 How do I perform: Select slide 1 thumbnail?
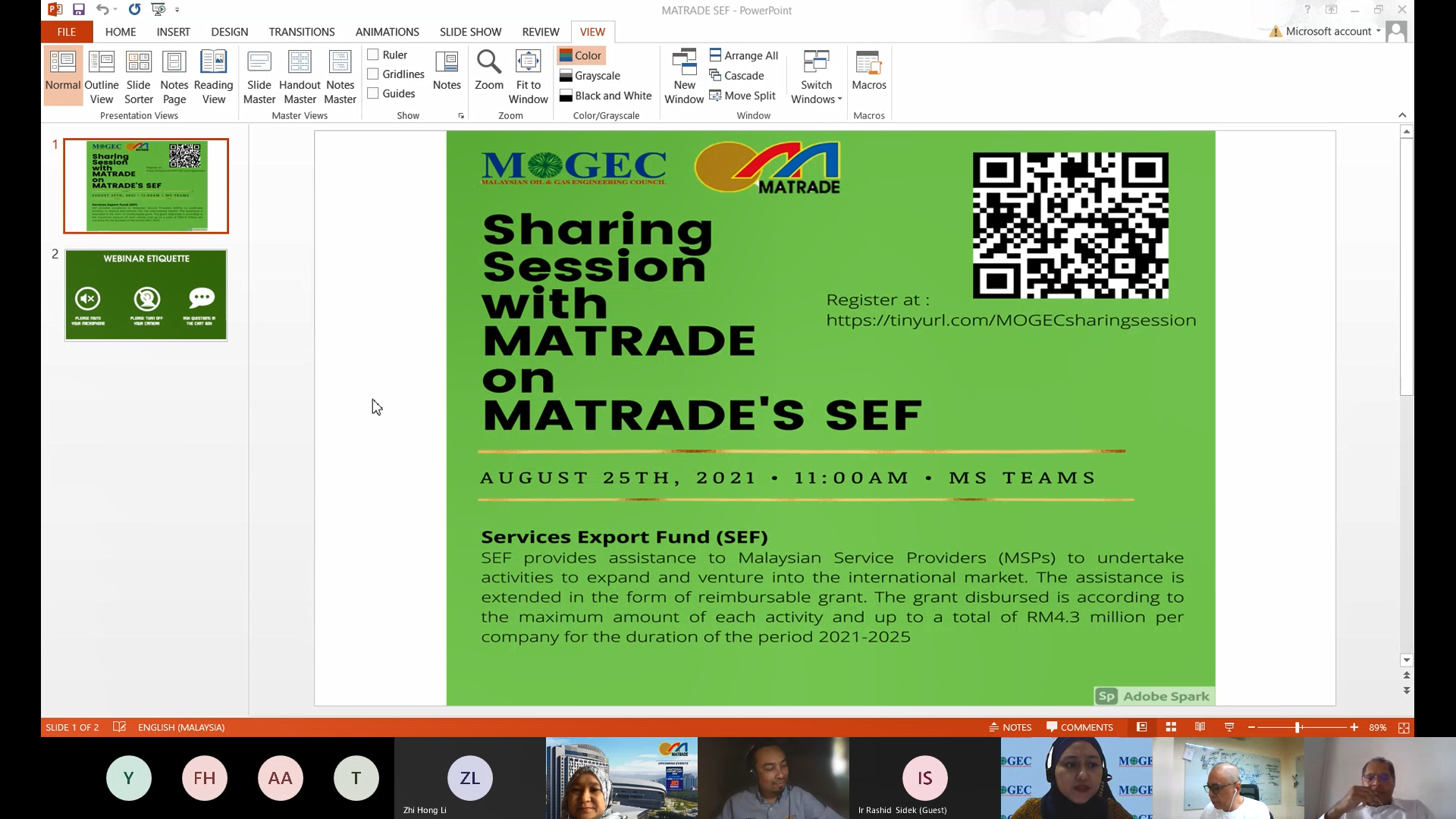point(146,186)
